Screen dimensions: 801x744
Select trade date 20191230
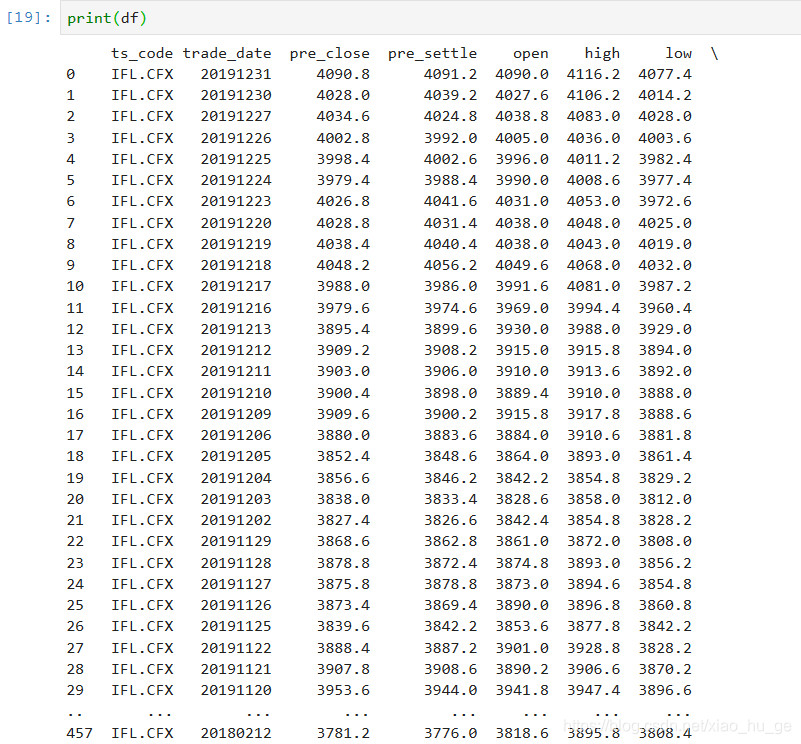tap(236, 96)
